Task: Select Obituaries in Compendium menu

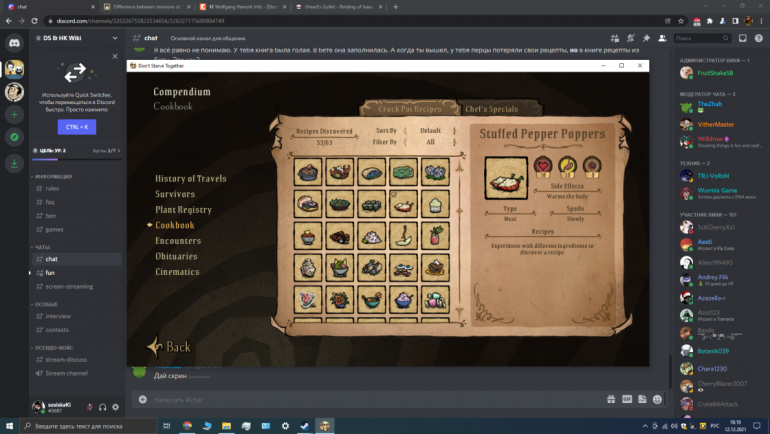Action: click(x=176, y=256)
